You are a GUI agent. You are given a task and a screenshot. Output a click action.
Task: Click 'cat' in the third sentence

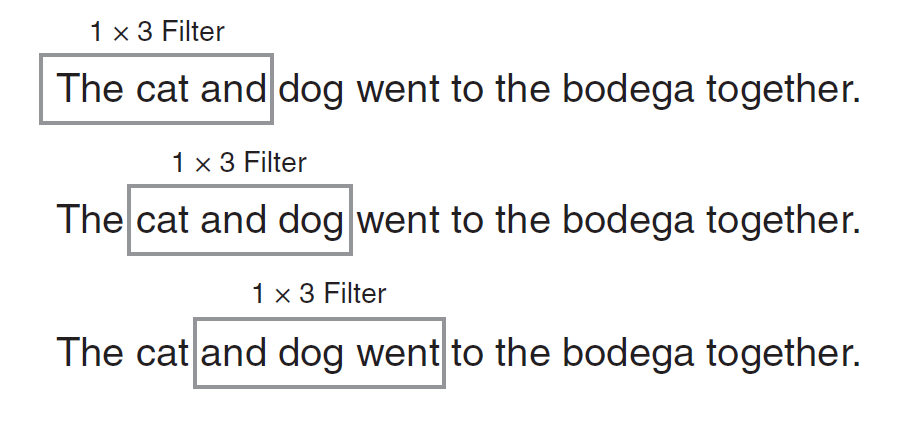coord(162,352)
